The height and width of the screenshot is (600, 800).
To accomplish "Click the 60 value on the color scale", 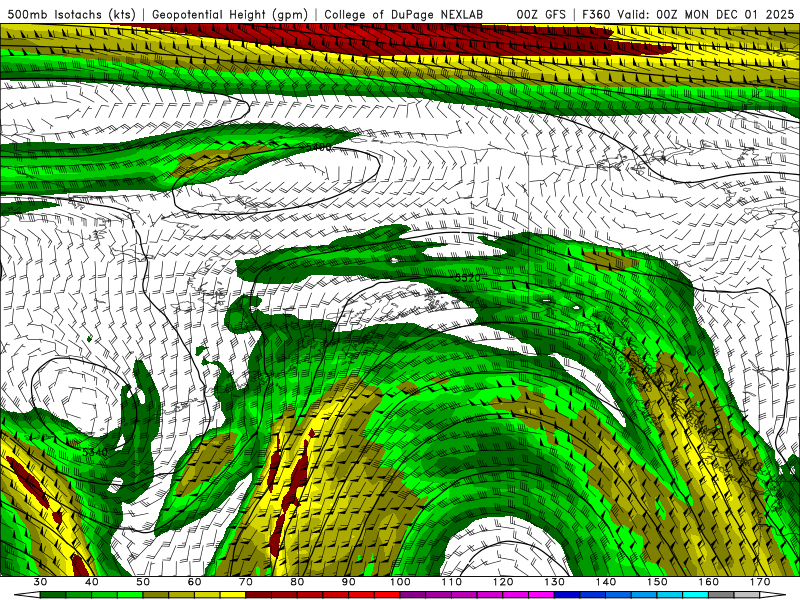I will coord(194,582).
